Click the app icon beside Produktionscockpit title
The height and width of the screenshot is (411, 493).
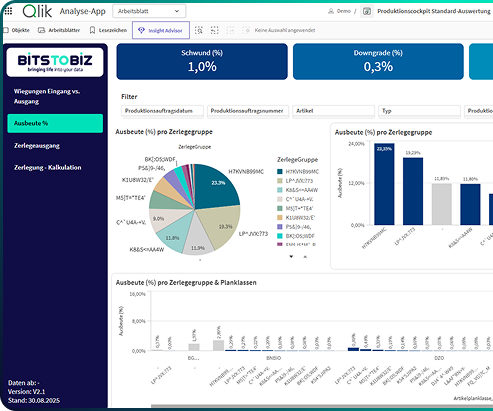pos(367,11)
